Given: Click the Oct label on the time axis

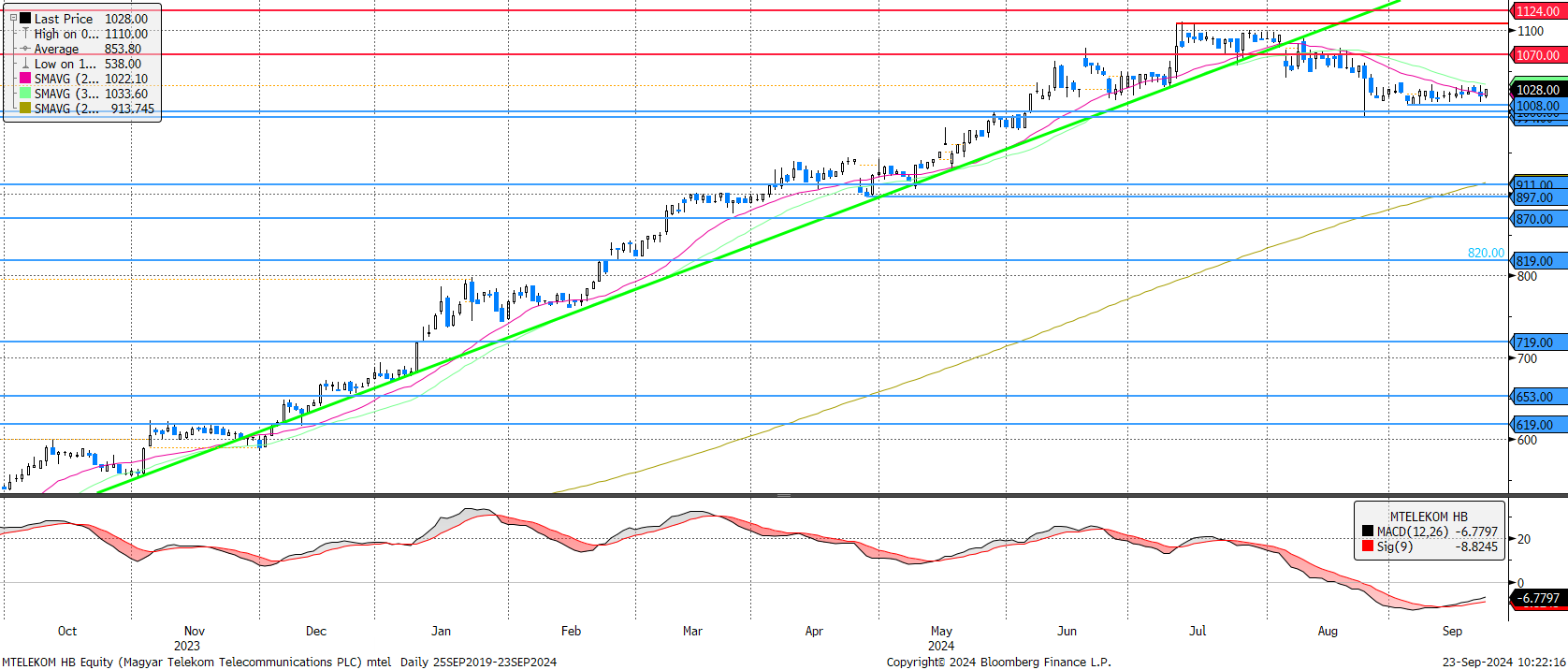Looking at the screenshot, I should click(x=67, y=631).
